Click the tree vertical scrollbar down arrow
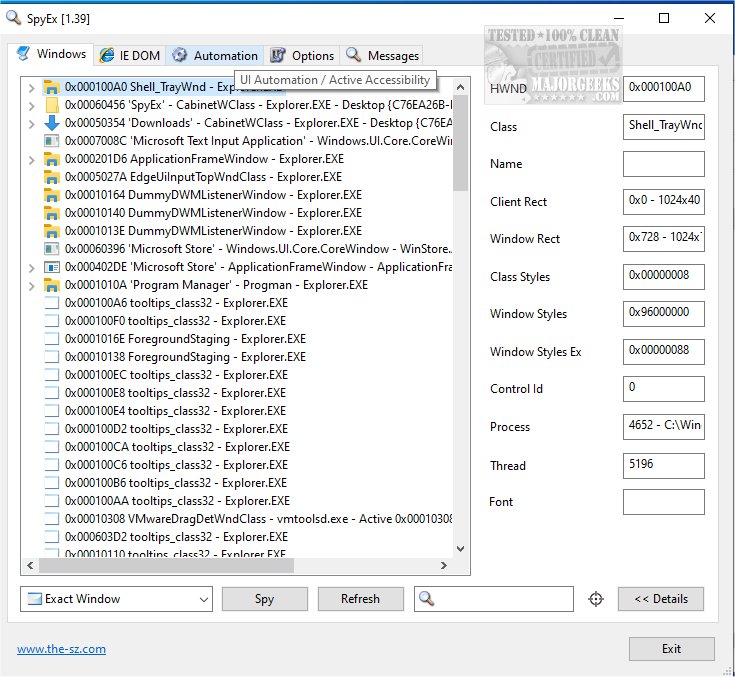 (460, 549)
